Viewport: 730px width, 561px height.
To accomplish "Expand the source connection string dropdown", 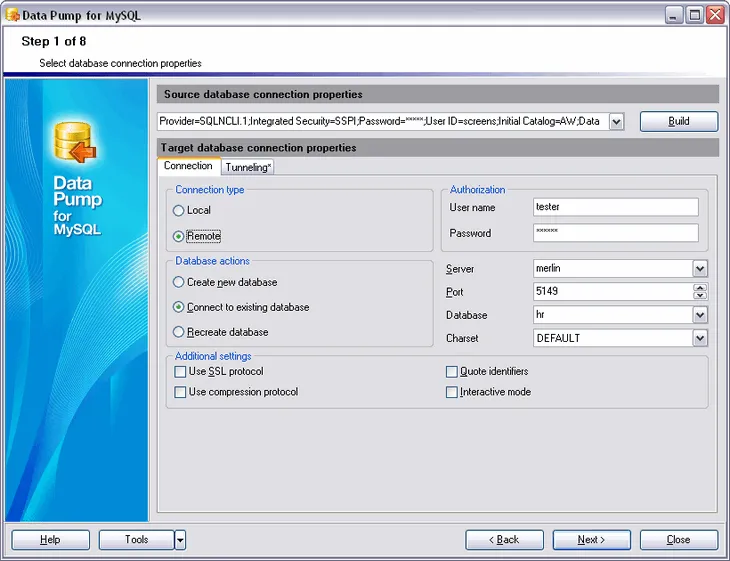I will [616, 122].
